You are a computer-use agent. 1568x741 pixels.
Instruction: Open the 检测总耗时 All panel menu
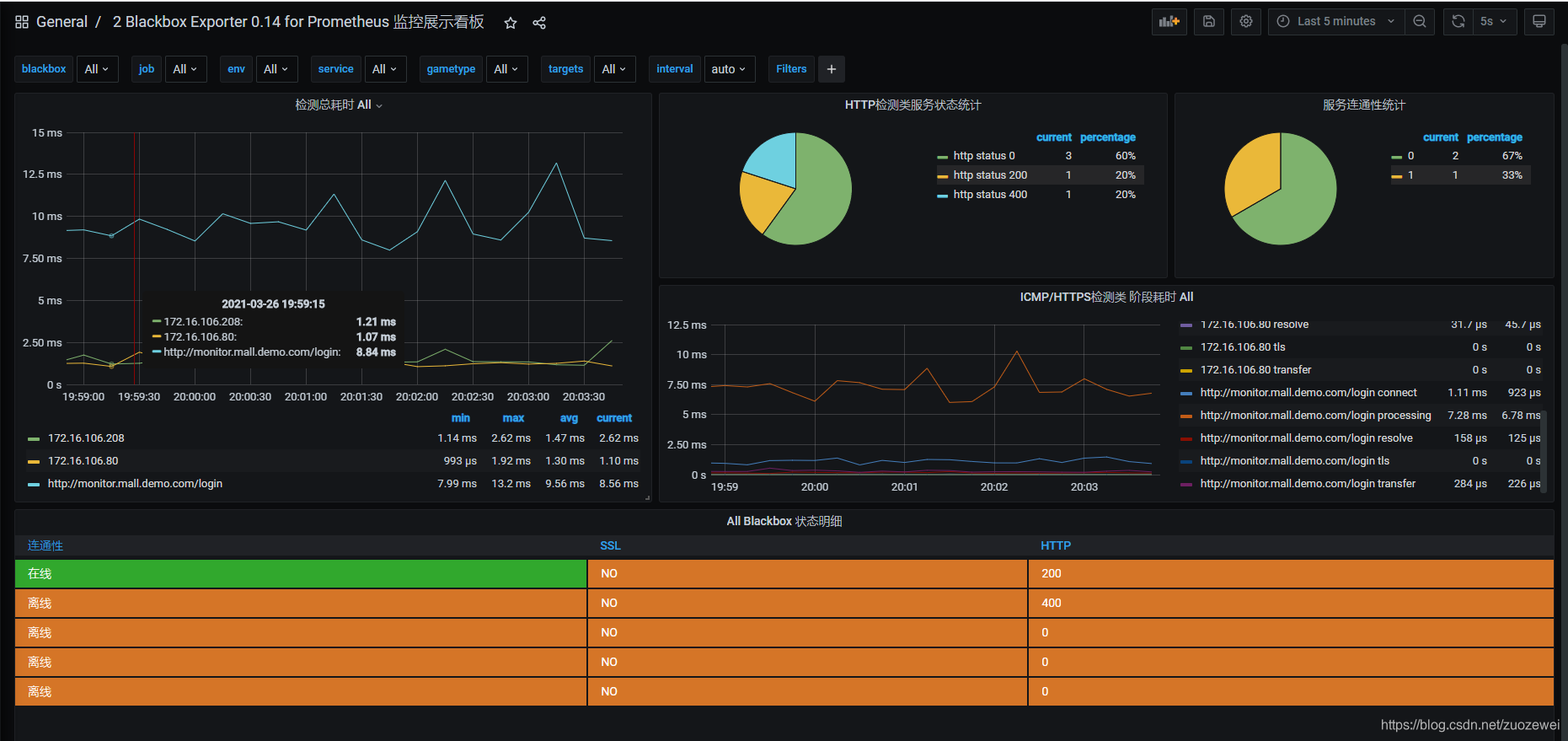pyautogui.click(x=339, y=105)
